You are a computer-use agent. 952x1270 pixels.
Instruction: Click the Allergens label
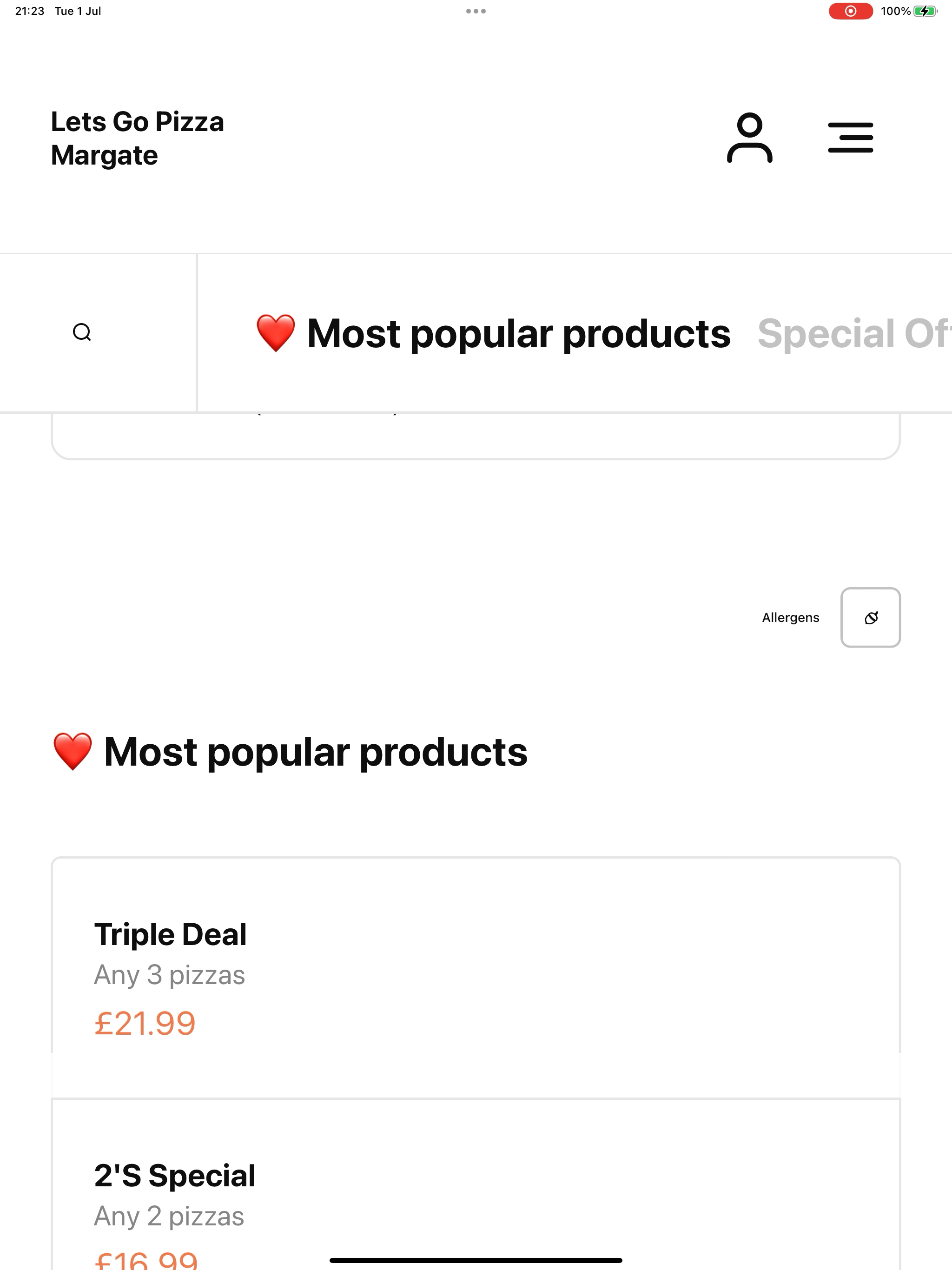[x=791, y=618]
